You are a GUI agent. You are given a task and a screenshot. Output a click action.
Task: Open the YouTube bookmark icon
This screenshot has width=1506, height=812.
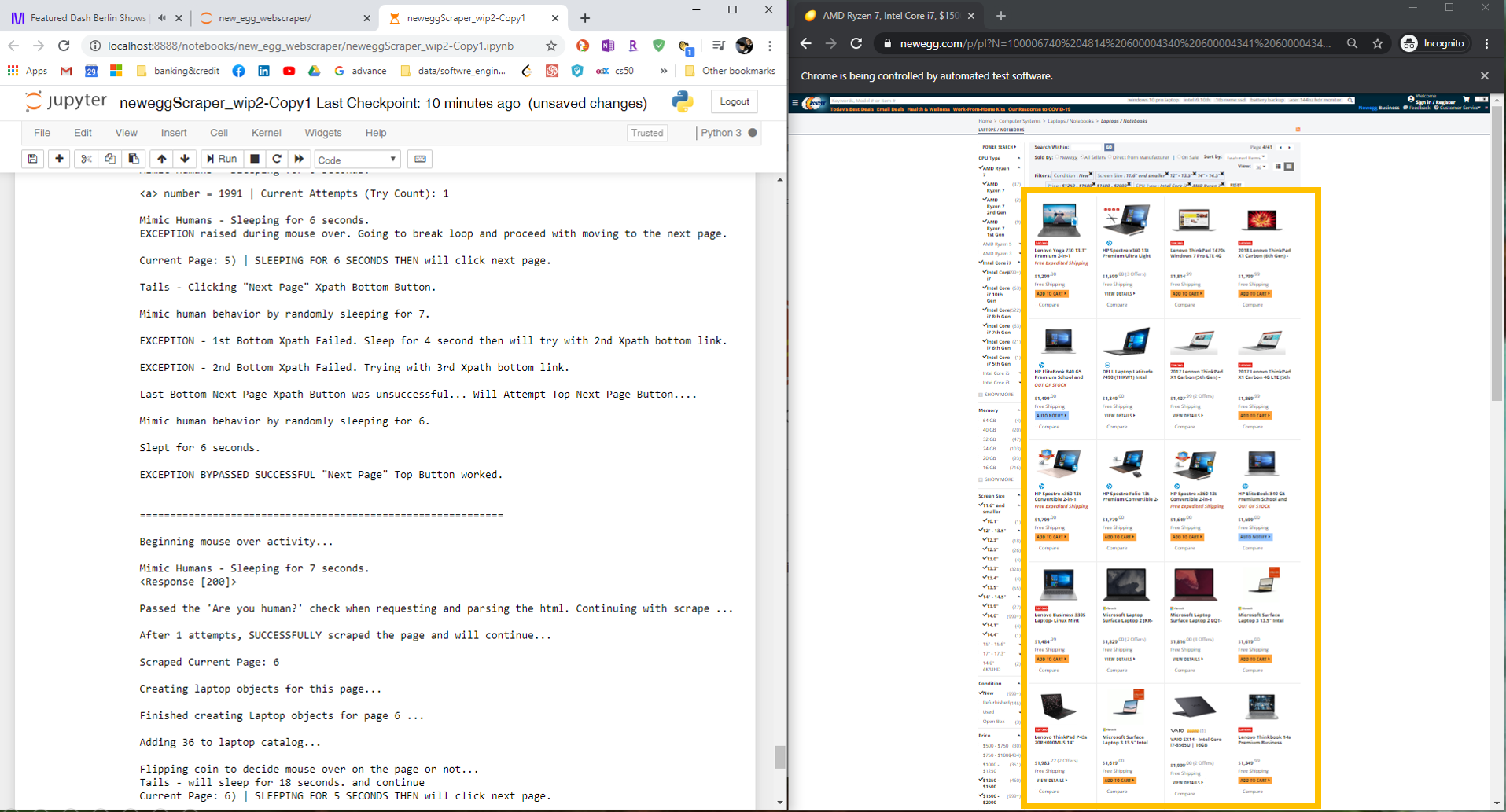click(289, 71)
